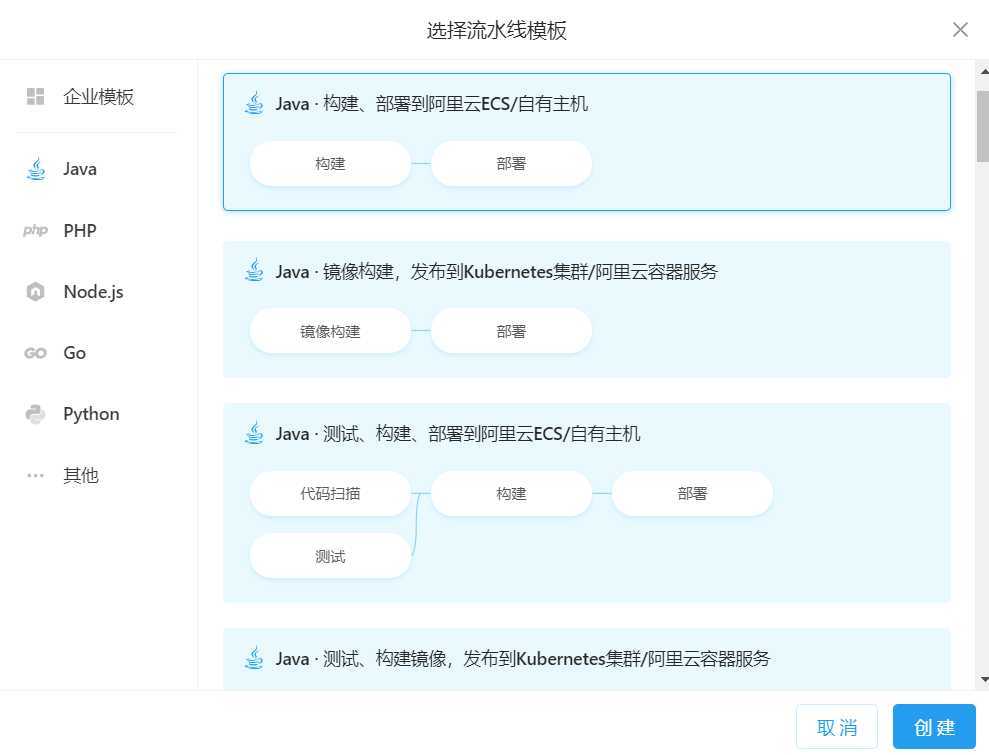The width and height of the screenshot is (989, 755).
Task: Click the Node.js hexagon icon
Action: pos(35,291)
